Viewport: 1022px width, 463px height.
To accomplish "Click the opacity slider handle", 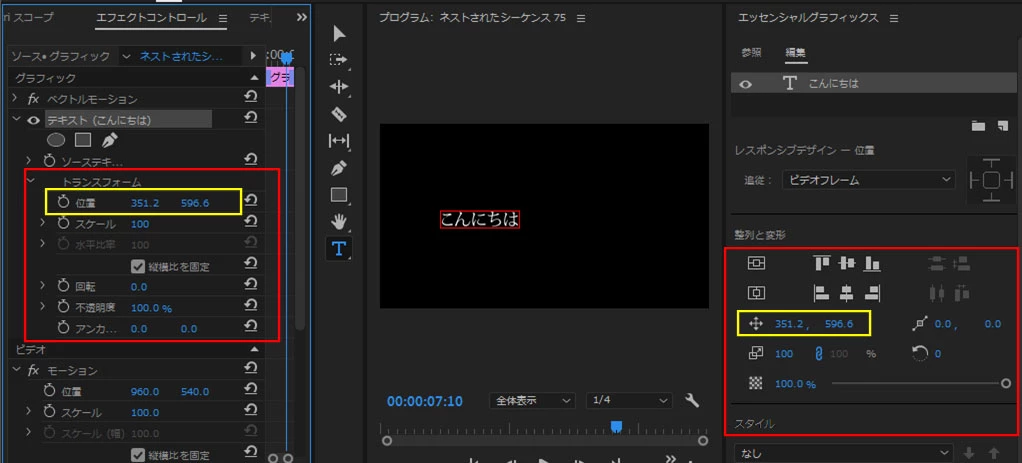I will [x=1006, y=383].
